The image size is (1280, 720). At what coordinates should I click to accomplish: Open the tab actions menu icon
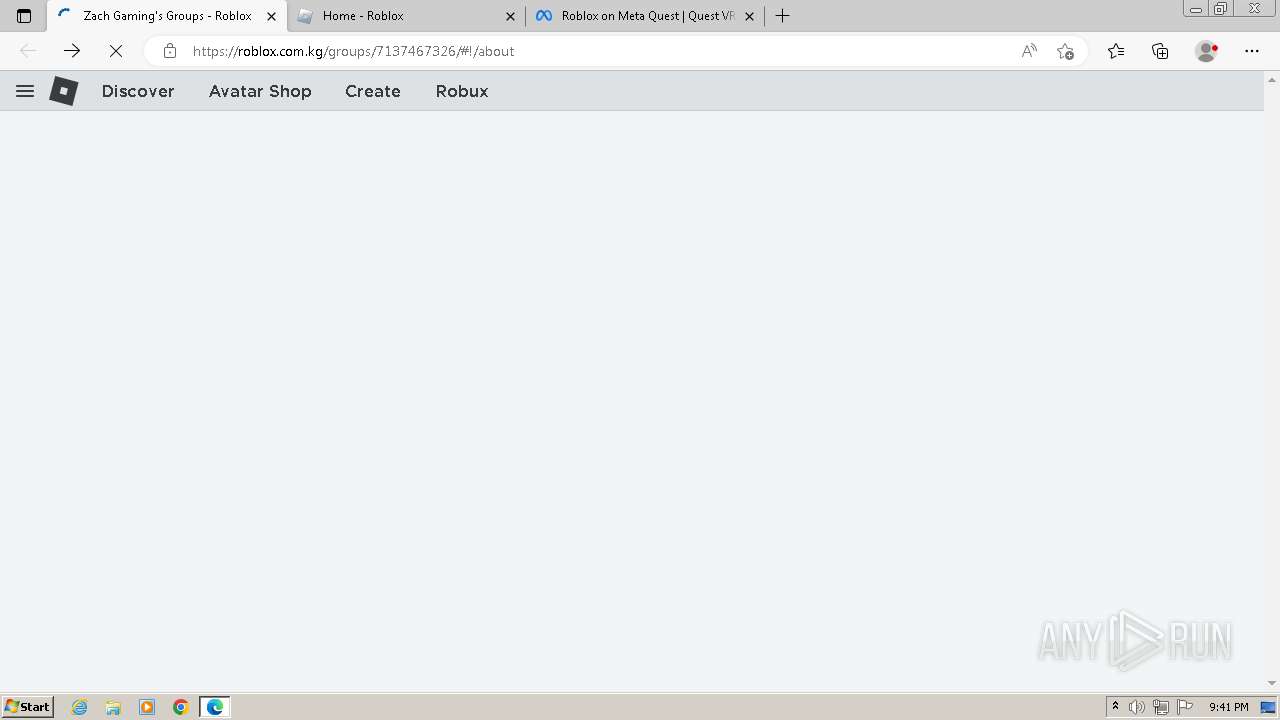pyautogui.click(x=24, y=16)
